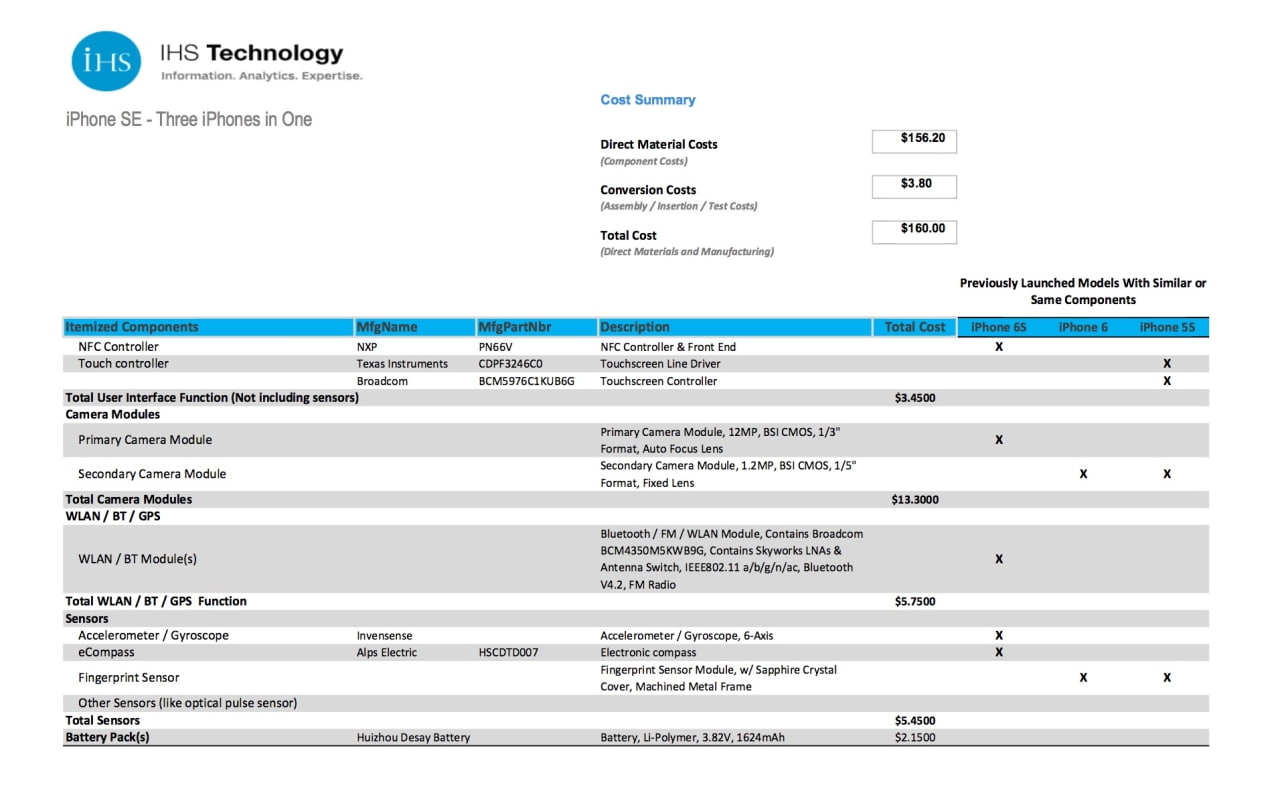Viewport: 1280px width, 801px height.
Task: Click the X mark for Touch controller under iPhone 5S
Action: [1167, 363]
